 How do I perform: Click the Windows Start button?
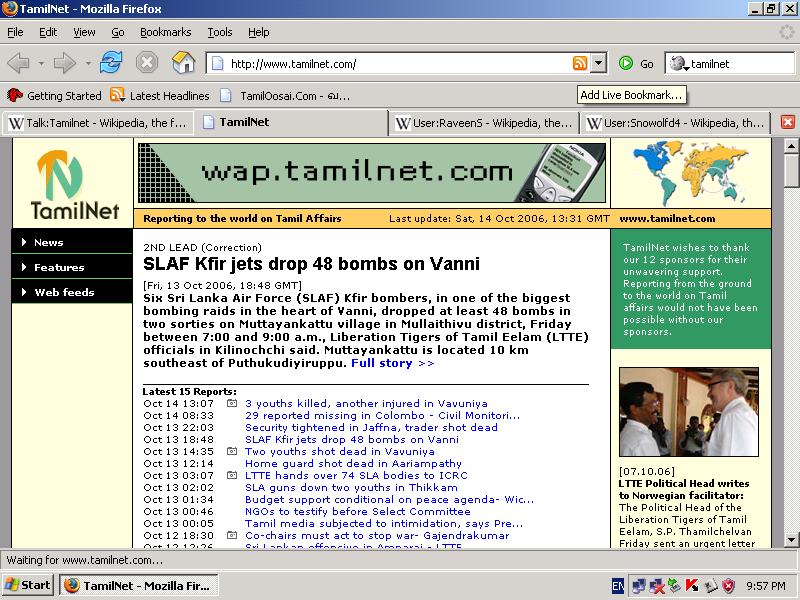tap(28, 585)
